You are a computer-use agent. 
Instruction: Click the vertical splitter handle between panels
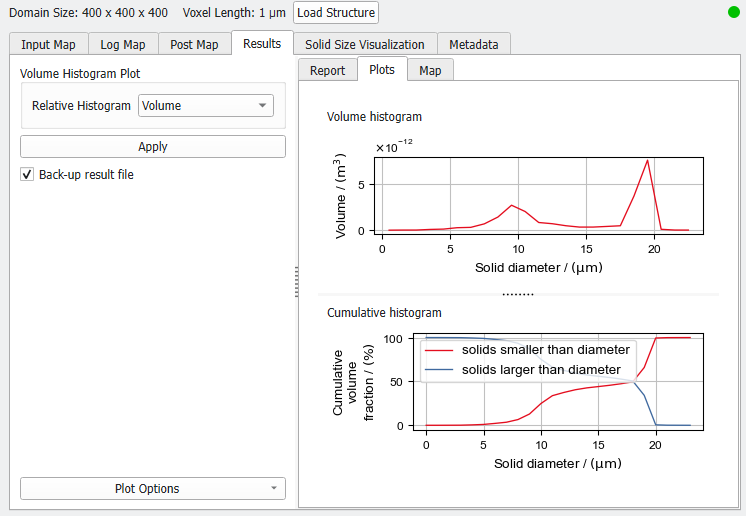pyautogui.click(x=296, y=282)
